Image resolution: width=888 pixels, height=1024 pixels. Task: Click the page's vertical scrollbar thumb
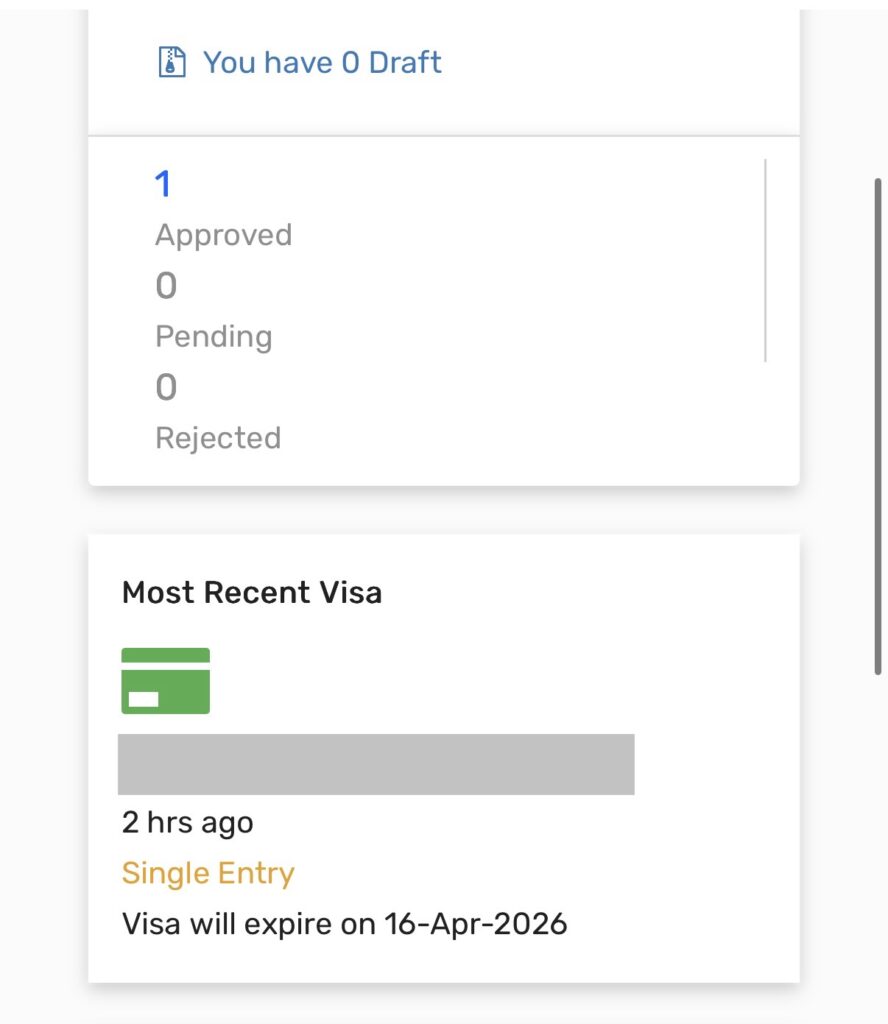(878, 427)
